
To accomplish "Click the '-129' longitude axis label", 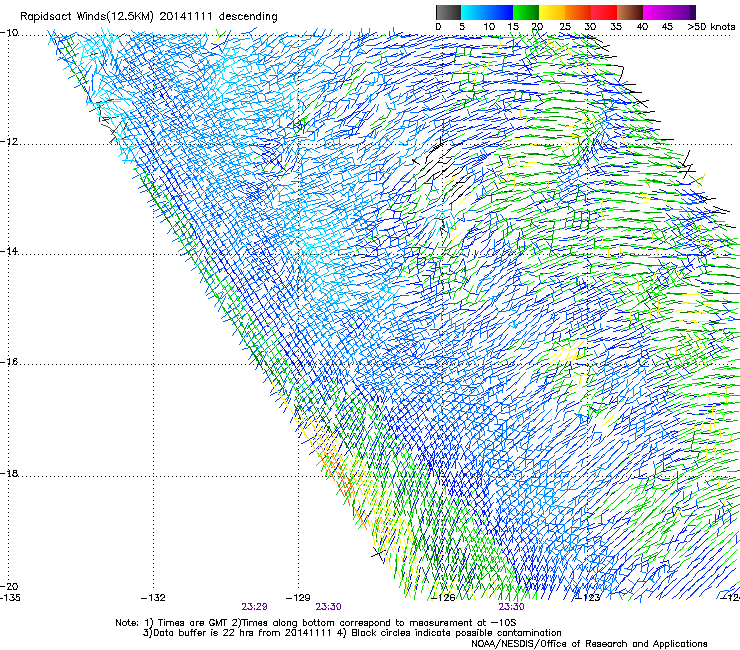I will click(x=298, y=598).
